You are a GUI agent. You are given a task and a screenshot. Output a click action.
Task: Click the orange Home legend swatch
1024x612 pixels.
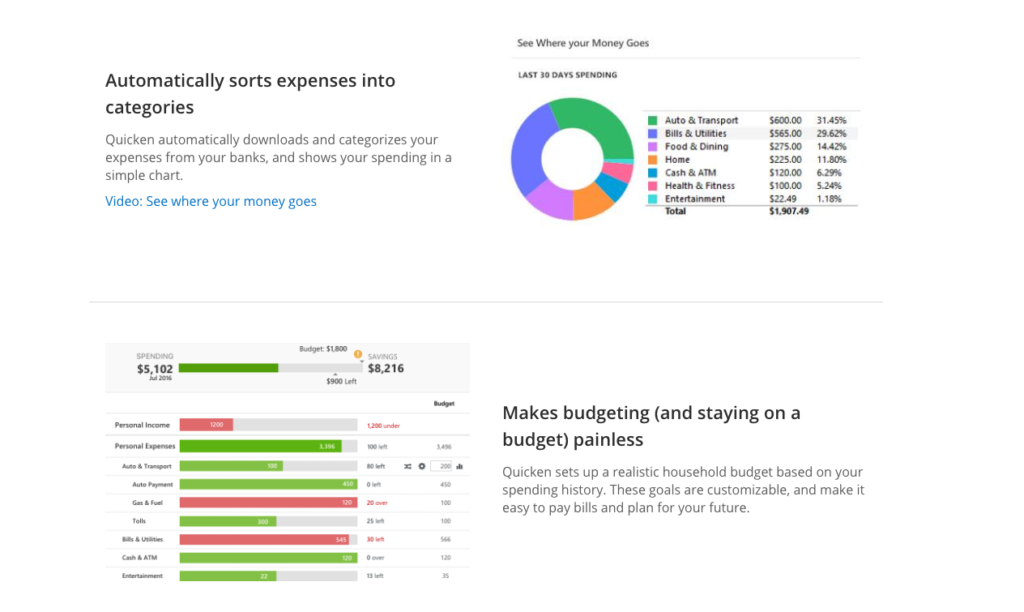click(x=652, y=159)
